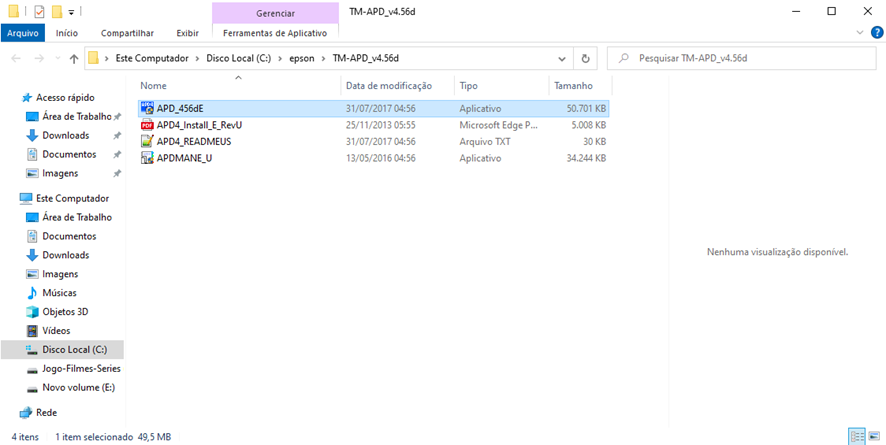Open the recent locations dropdown arrow
This screenshot has height=445, width=886.
[58, 59]
